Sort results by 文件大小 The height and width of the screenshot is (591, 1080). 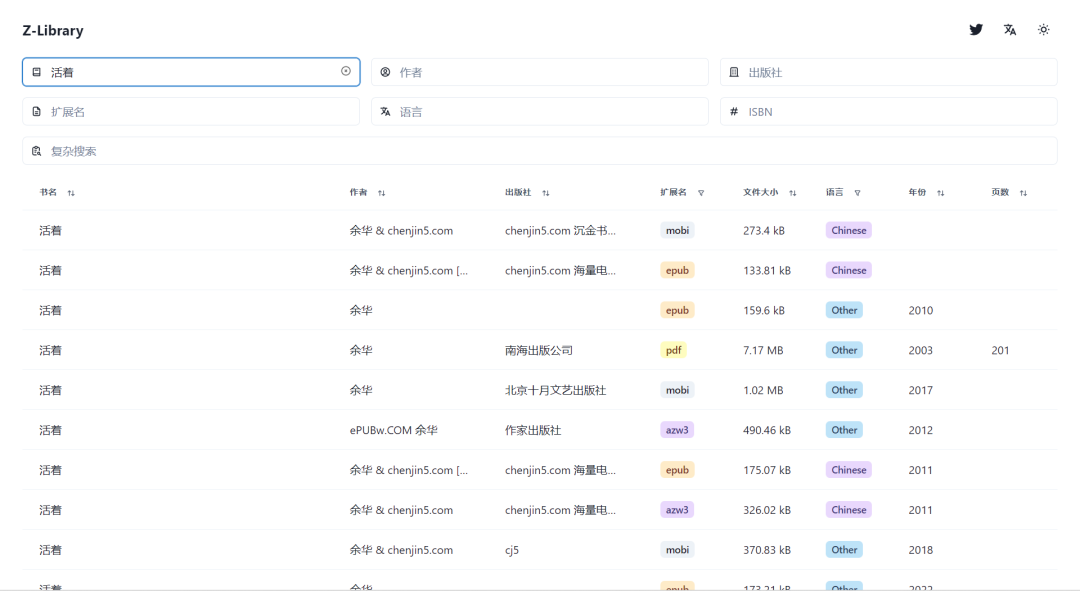pyautogui.click(x=792, y=191)
